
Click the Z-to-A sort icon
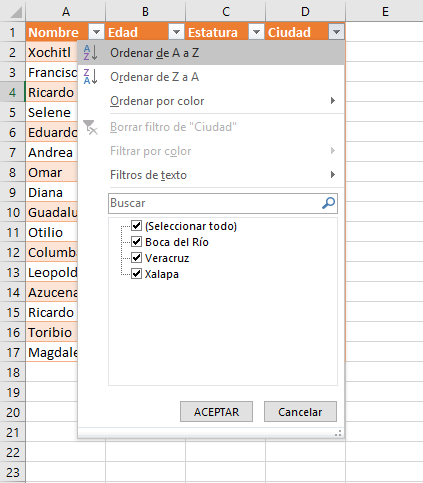(x=90, y=77)
